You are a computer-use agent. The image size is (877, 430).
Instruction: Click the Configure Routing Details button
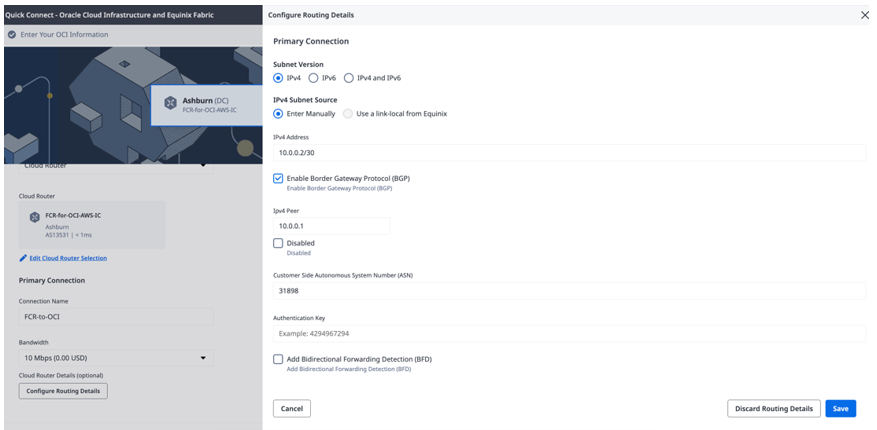point(63,391)
